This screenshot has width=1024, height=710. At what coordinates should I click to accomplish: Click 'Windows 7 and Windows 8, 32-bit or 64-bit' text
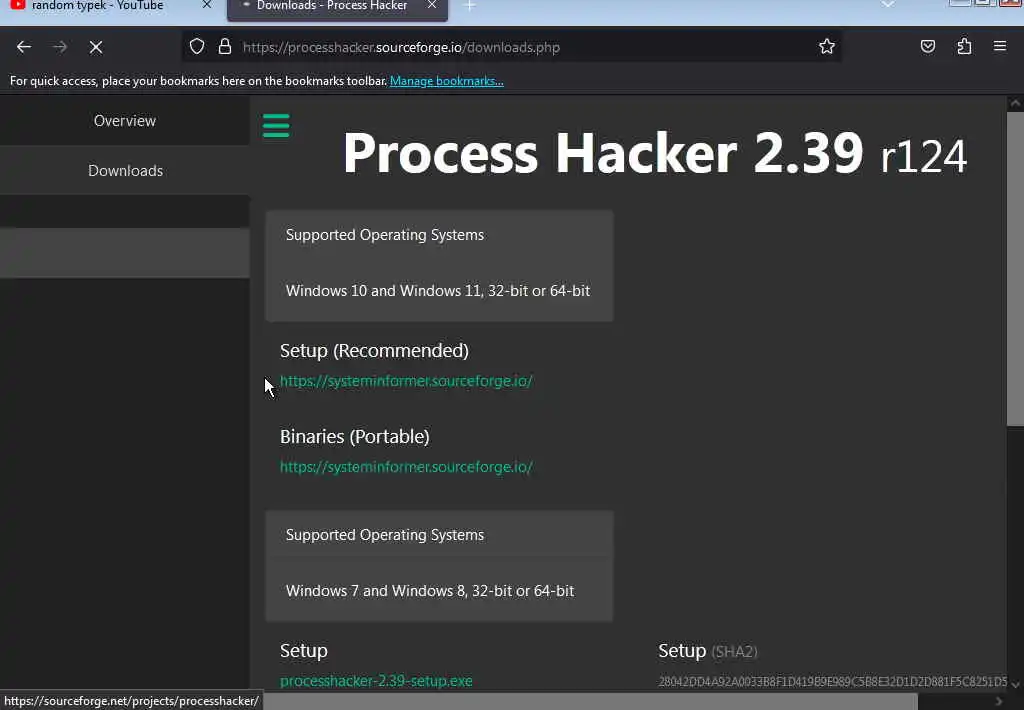click(x=430, y=590)
